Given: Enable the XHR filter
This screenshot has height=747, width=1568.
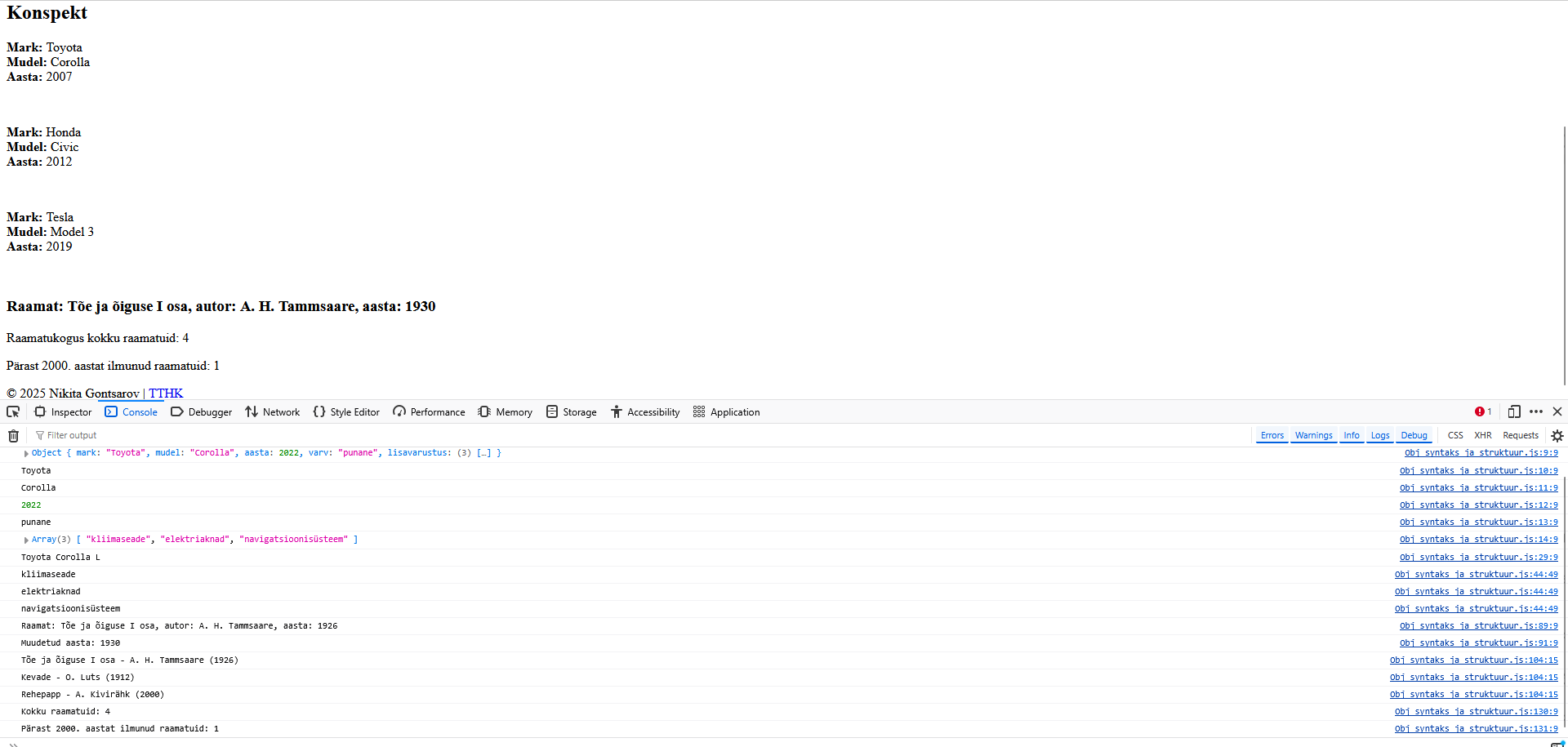Looking at the screenshot, I should coord(1482,436).
